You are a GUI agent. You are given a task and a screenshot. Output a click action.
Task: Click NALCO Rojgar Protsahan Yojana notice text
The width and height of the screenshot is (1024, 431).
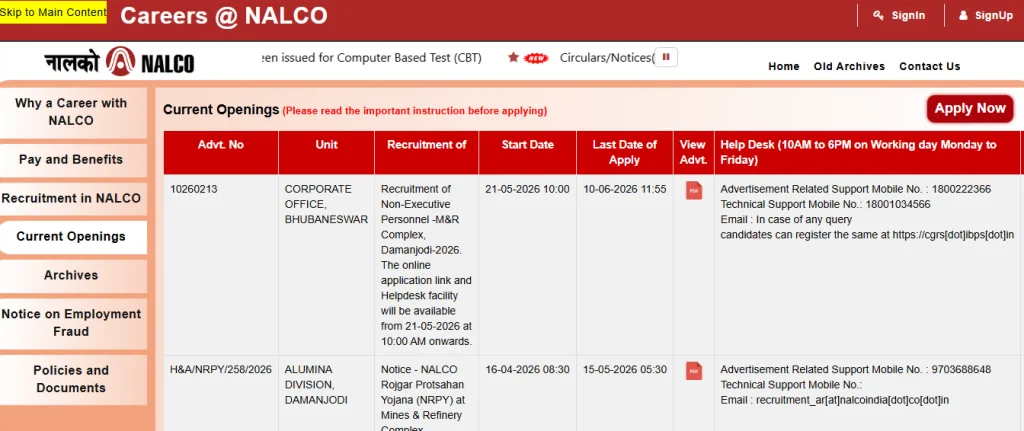click(x=422, y=397)
